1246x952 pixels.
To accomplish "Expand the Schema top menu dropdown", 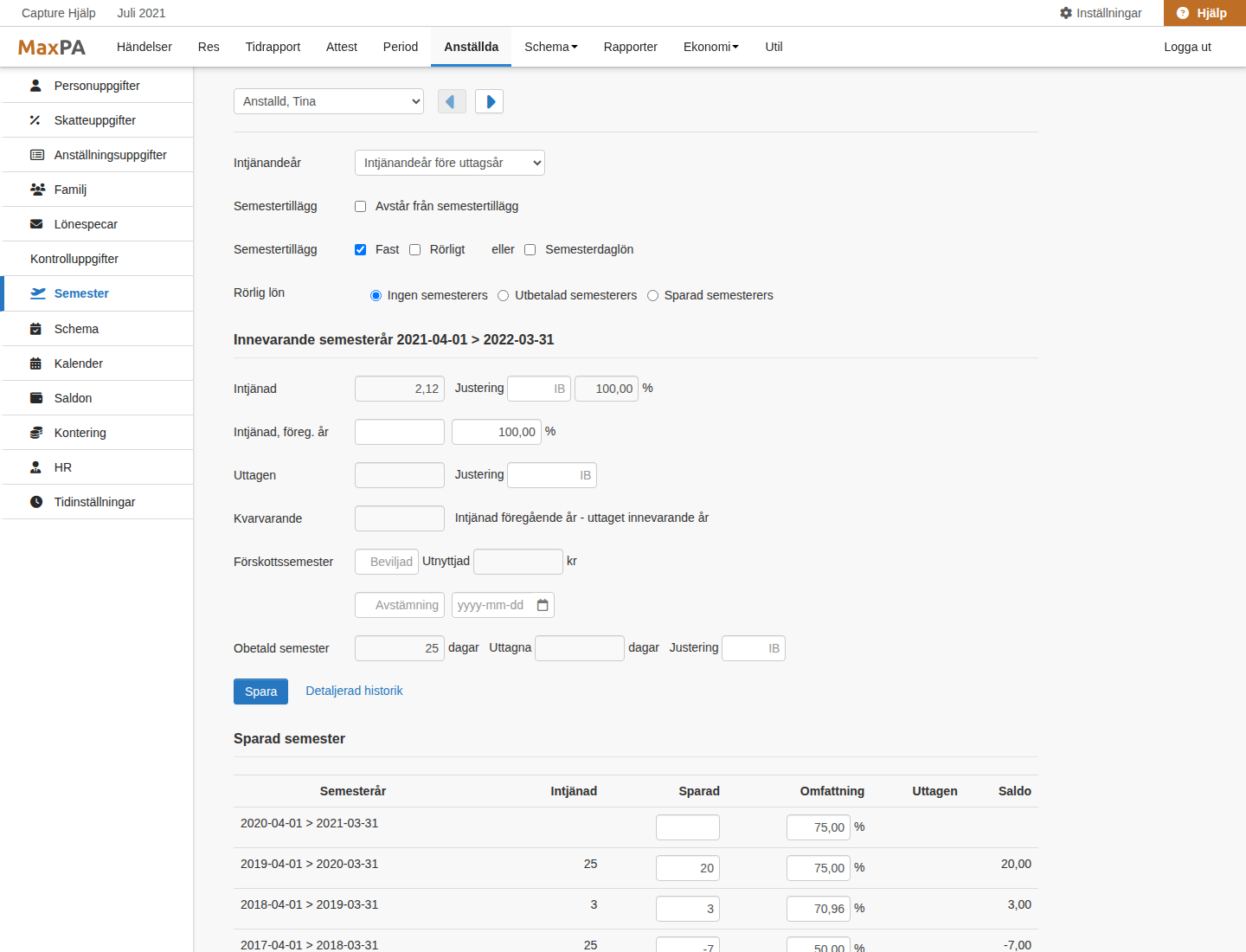I will 551,47.
